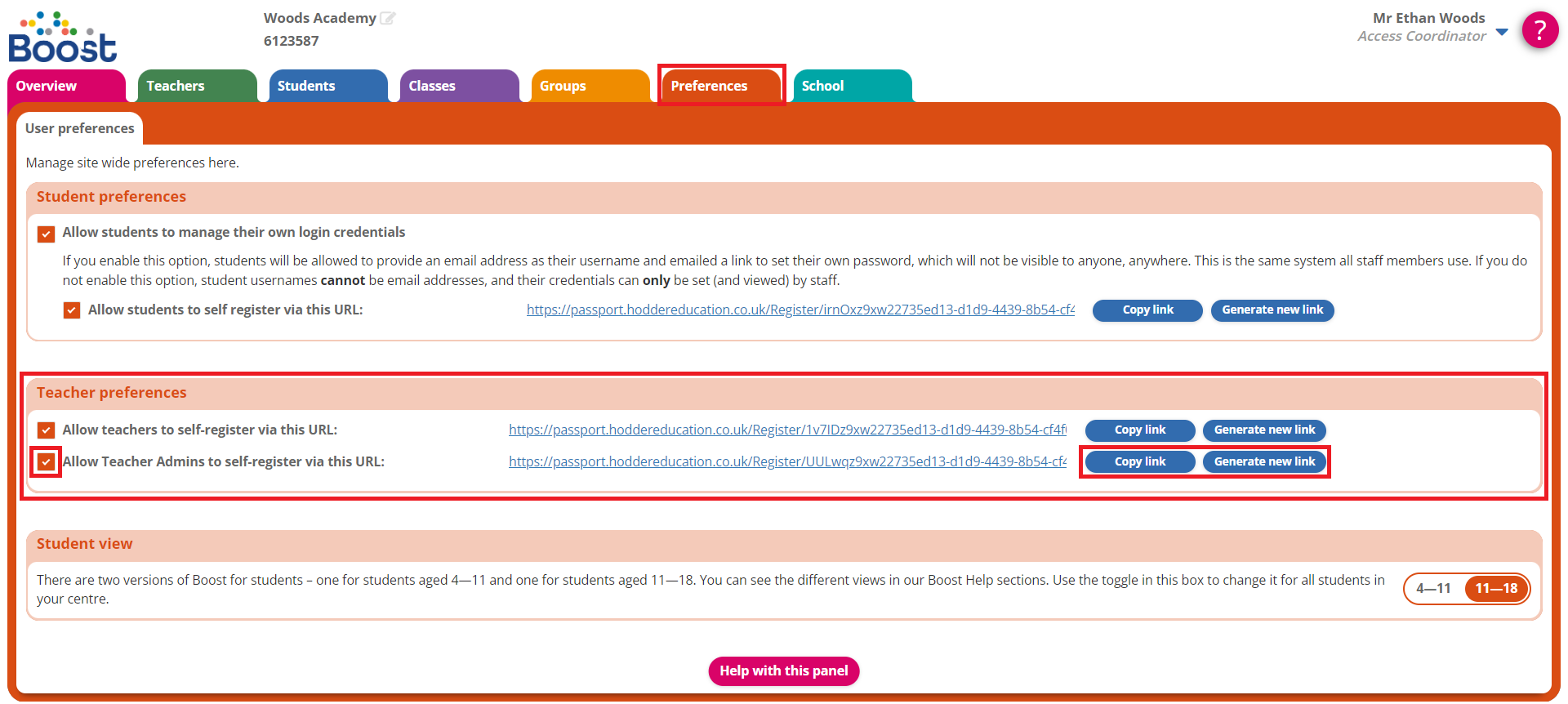Generate new link for teacher self-register URL
1568x704 pixels.
(1263, 430)
